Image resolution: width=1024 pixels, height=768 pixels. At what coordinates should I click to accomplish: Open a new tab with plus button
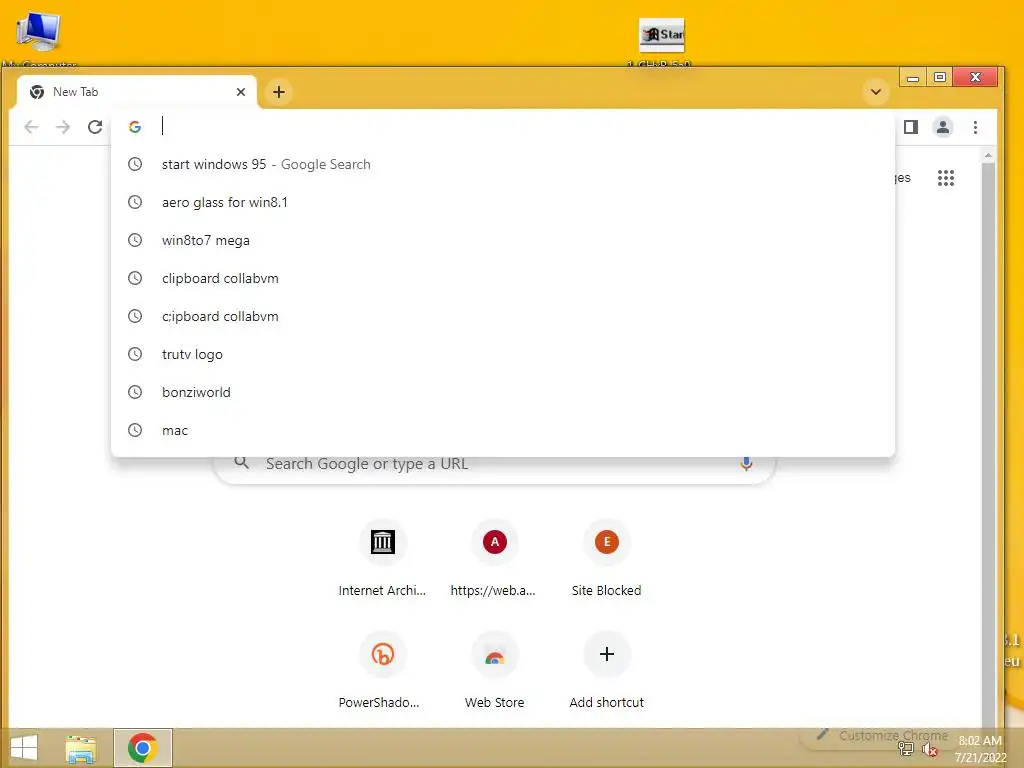pos(279,92)
